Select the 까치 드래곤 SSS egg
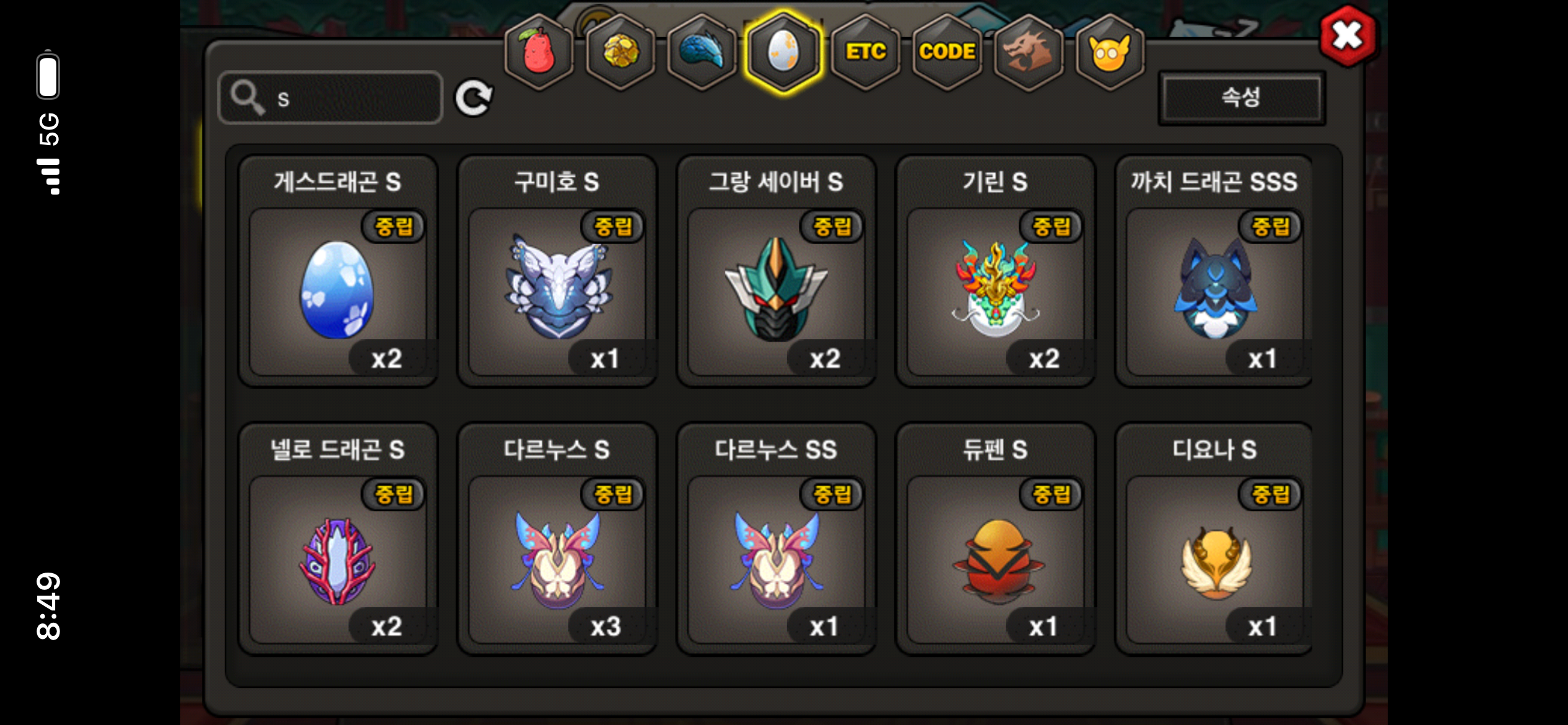This screenshot has height=725, width=1568. click(x=1214, y=271)
